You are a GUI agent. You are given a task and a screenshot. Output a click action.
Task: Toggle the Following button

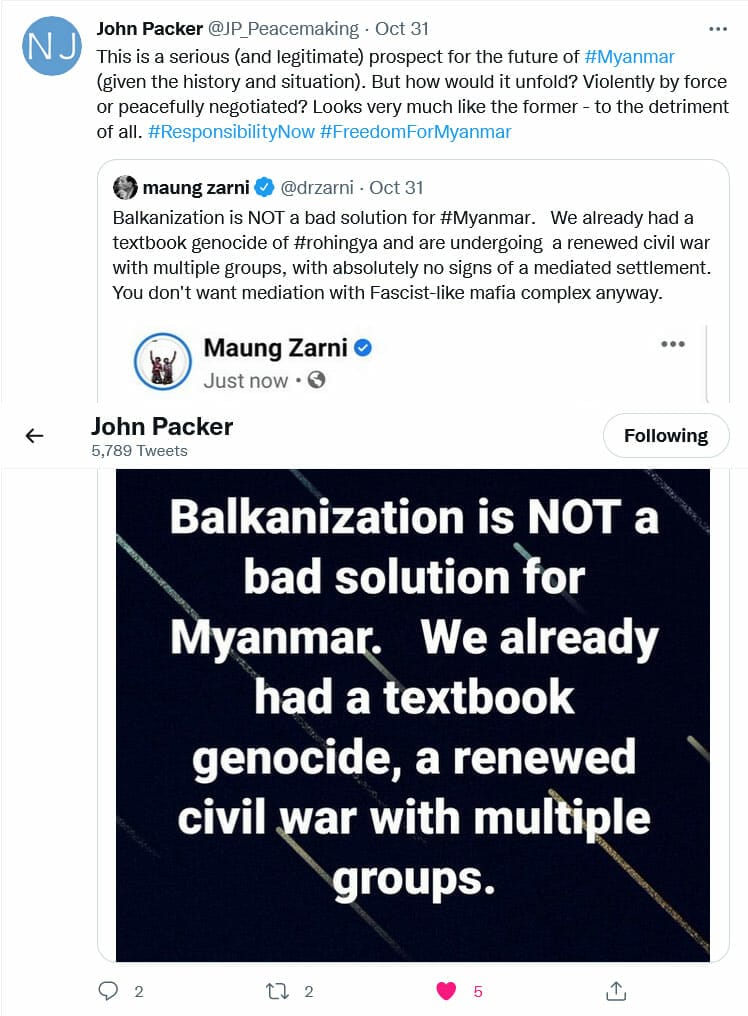coord(665,435)
